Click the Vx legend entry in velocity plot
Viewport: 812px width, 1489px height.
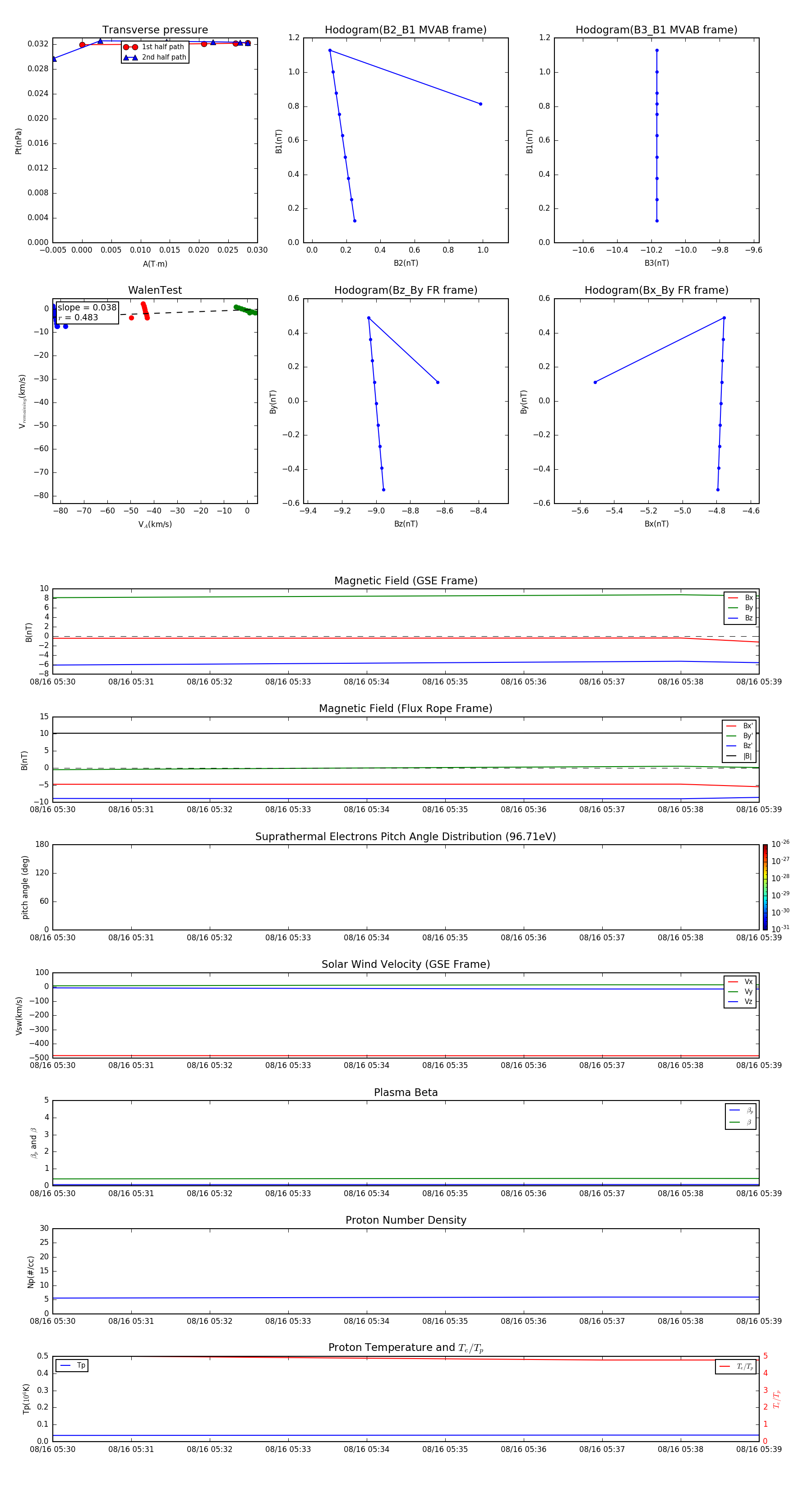[740, 982]
